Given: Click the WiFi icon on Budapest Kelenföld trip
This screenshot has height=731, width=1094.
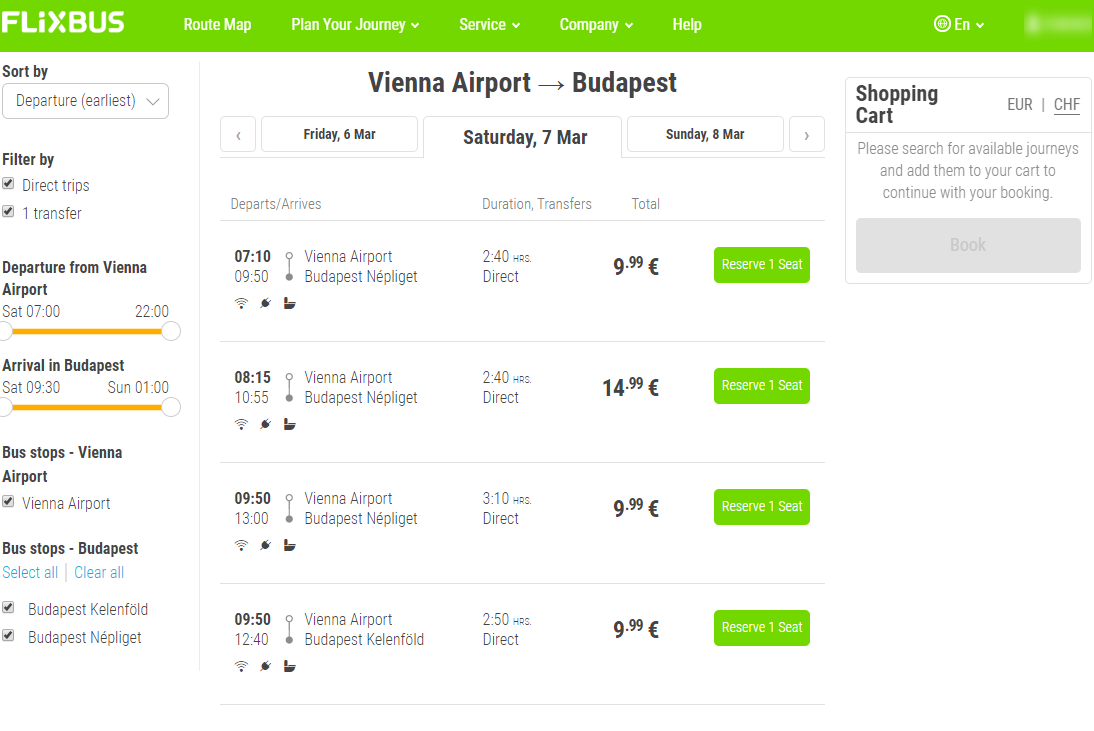Looking at the screenshot, I should (x=241, y=666).
